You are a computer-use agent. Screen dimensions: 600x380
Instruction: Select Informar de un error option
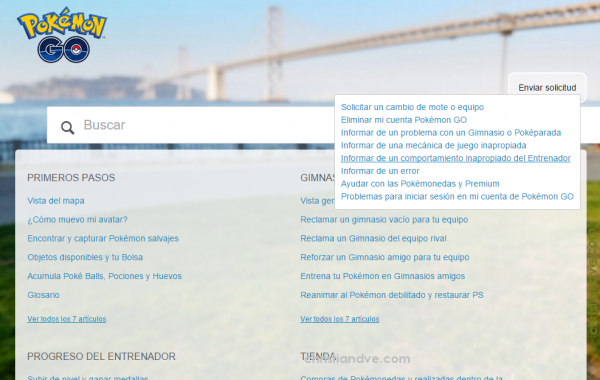380,171
